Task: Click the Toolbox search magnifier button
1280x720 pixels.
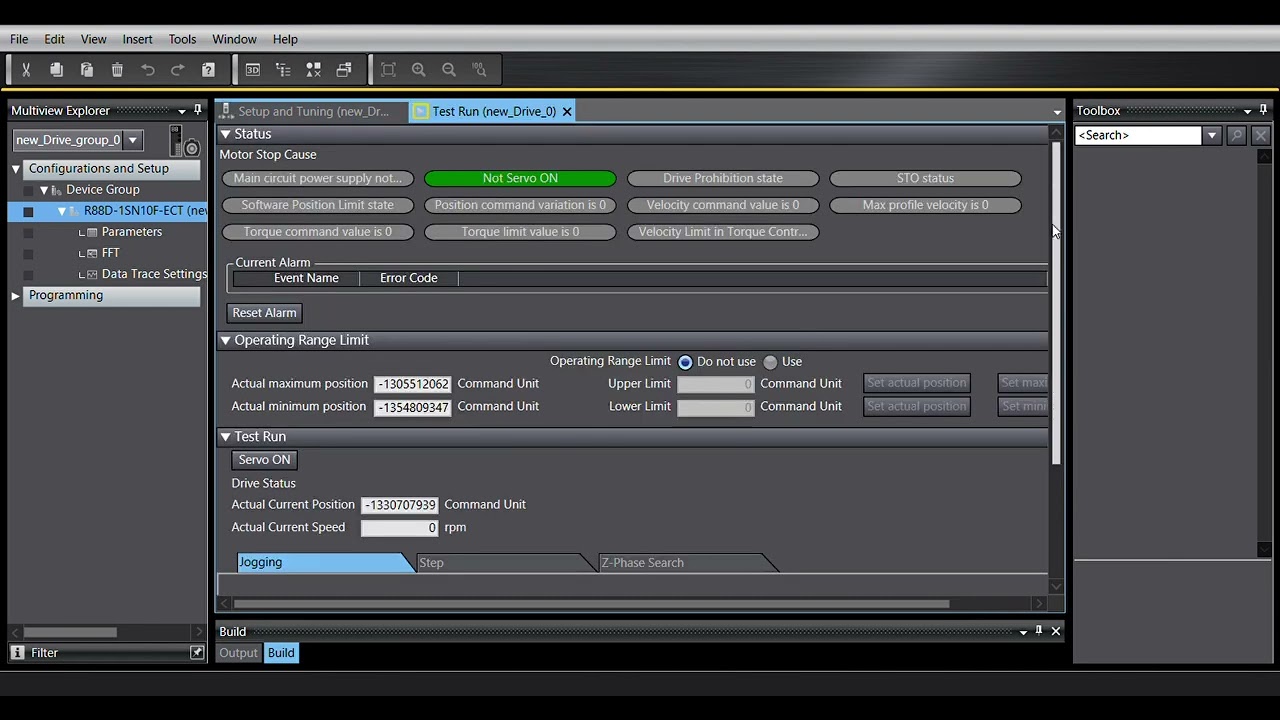Action: coord(1236,135)
